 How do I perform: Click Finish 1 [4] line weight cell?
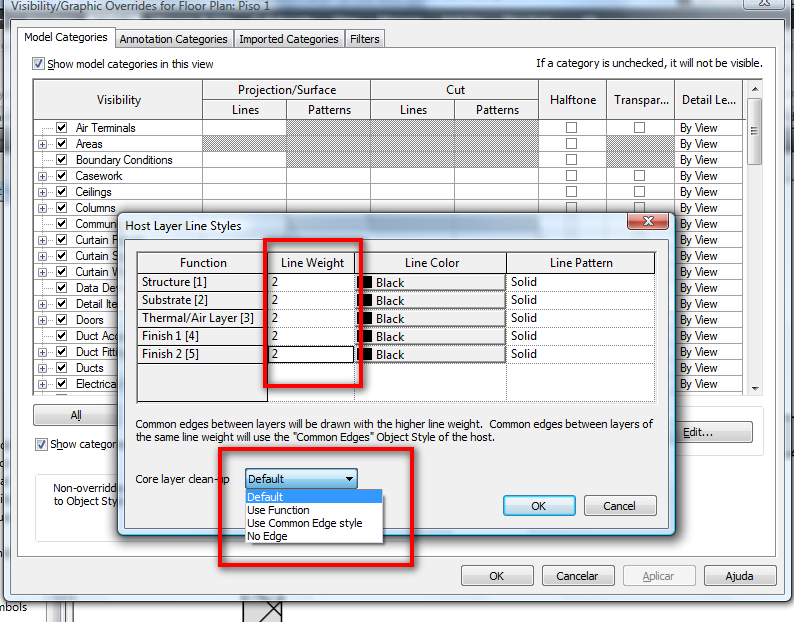(x=311, y=336)
